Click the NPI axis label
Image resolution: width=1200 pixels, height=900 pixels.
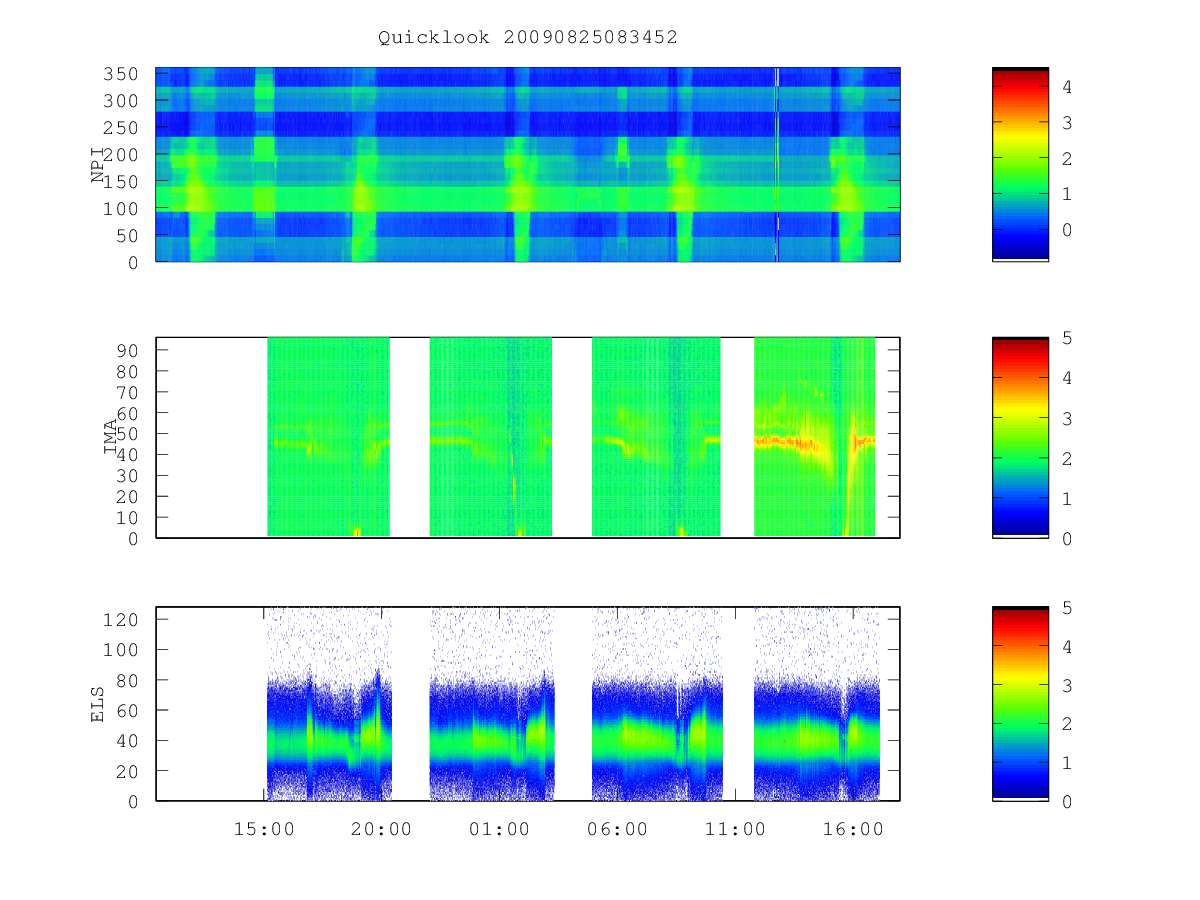tap(98, 165)
